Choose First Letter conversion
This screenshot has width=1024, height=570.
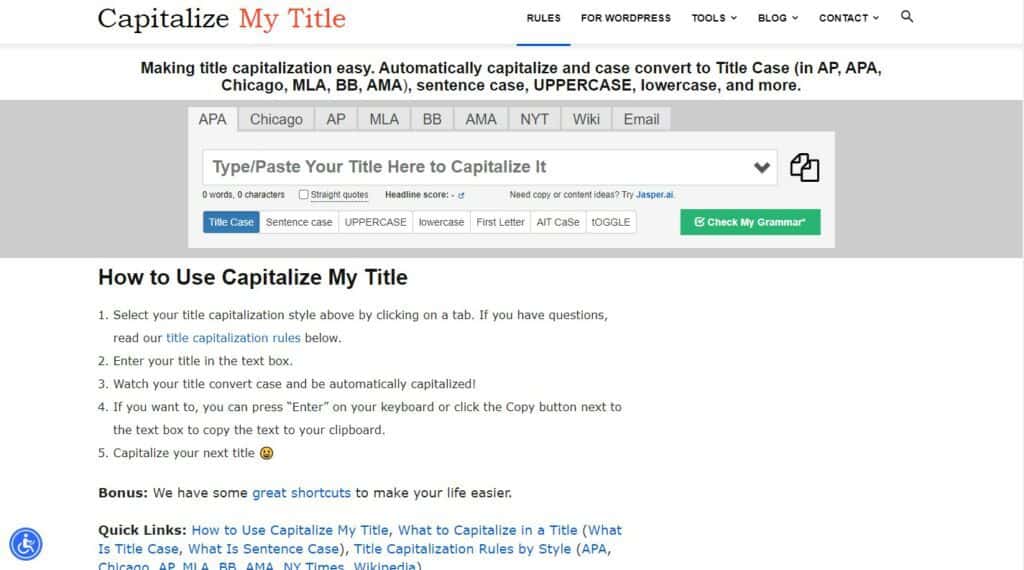point(500,222)
